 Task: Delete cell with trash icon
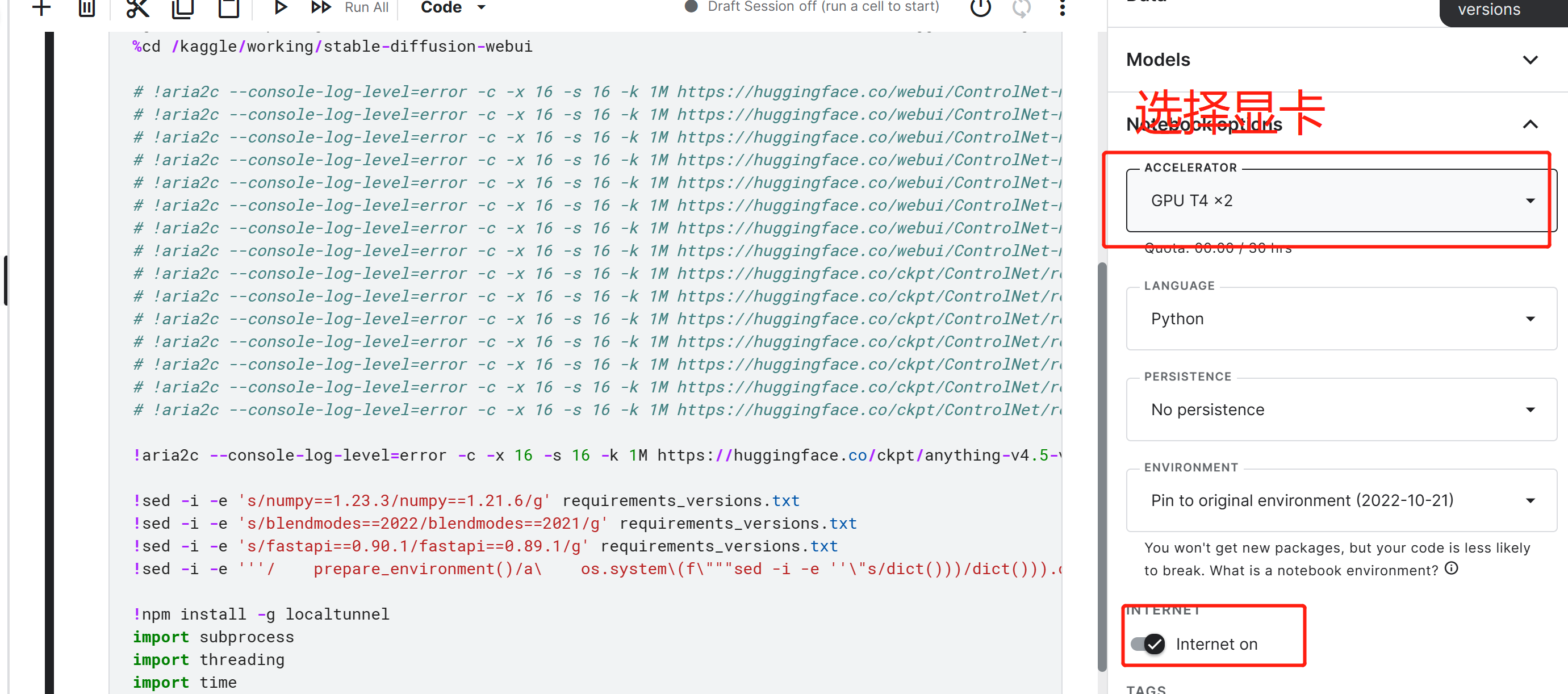(x=87, y=7)
